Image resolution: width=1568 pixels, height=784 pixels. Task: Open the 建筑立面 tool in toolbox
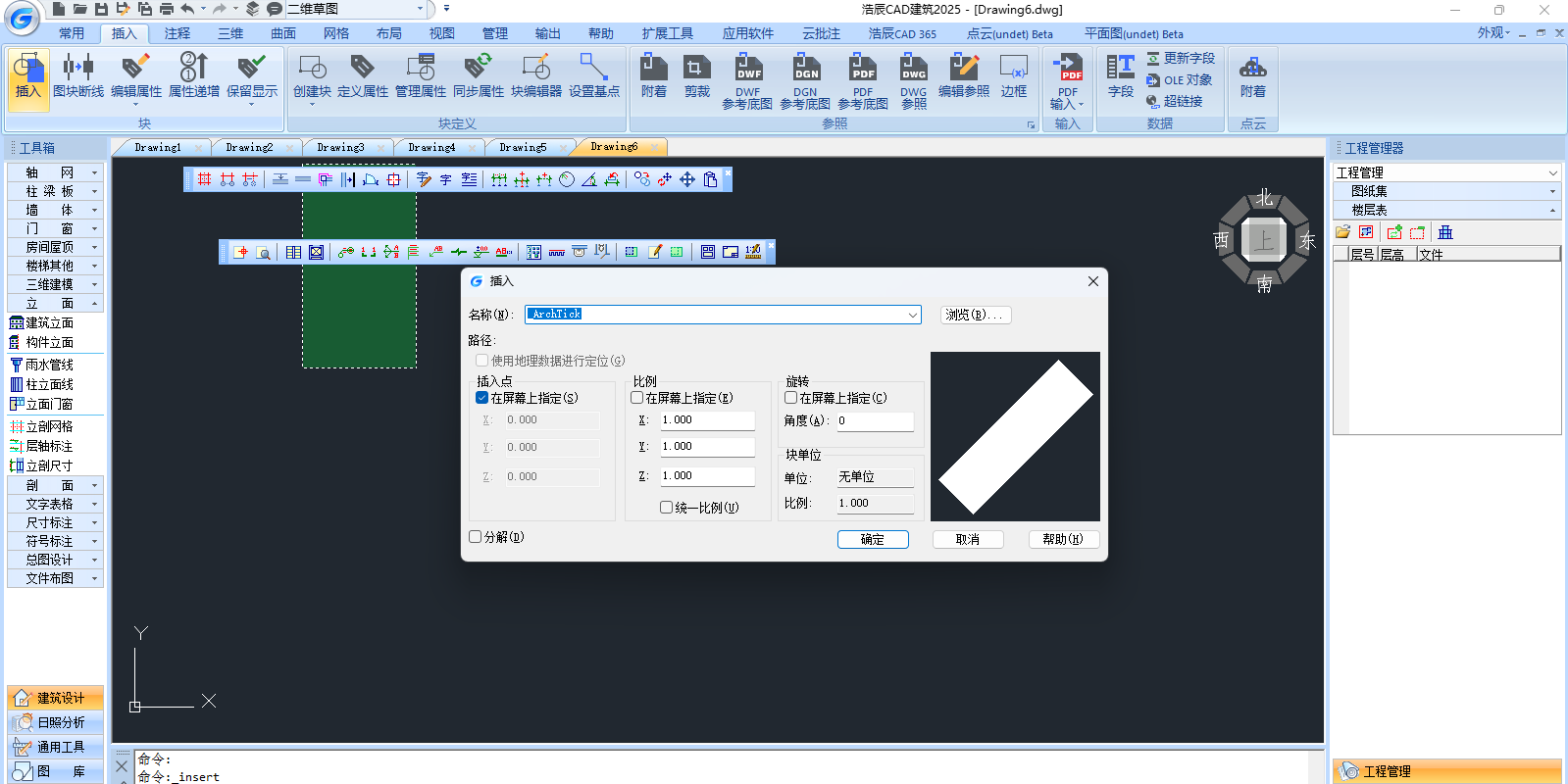[x=49, y=322]
